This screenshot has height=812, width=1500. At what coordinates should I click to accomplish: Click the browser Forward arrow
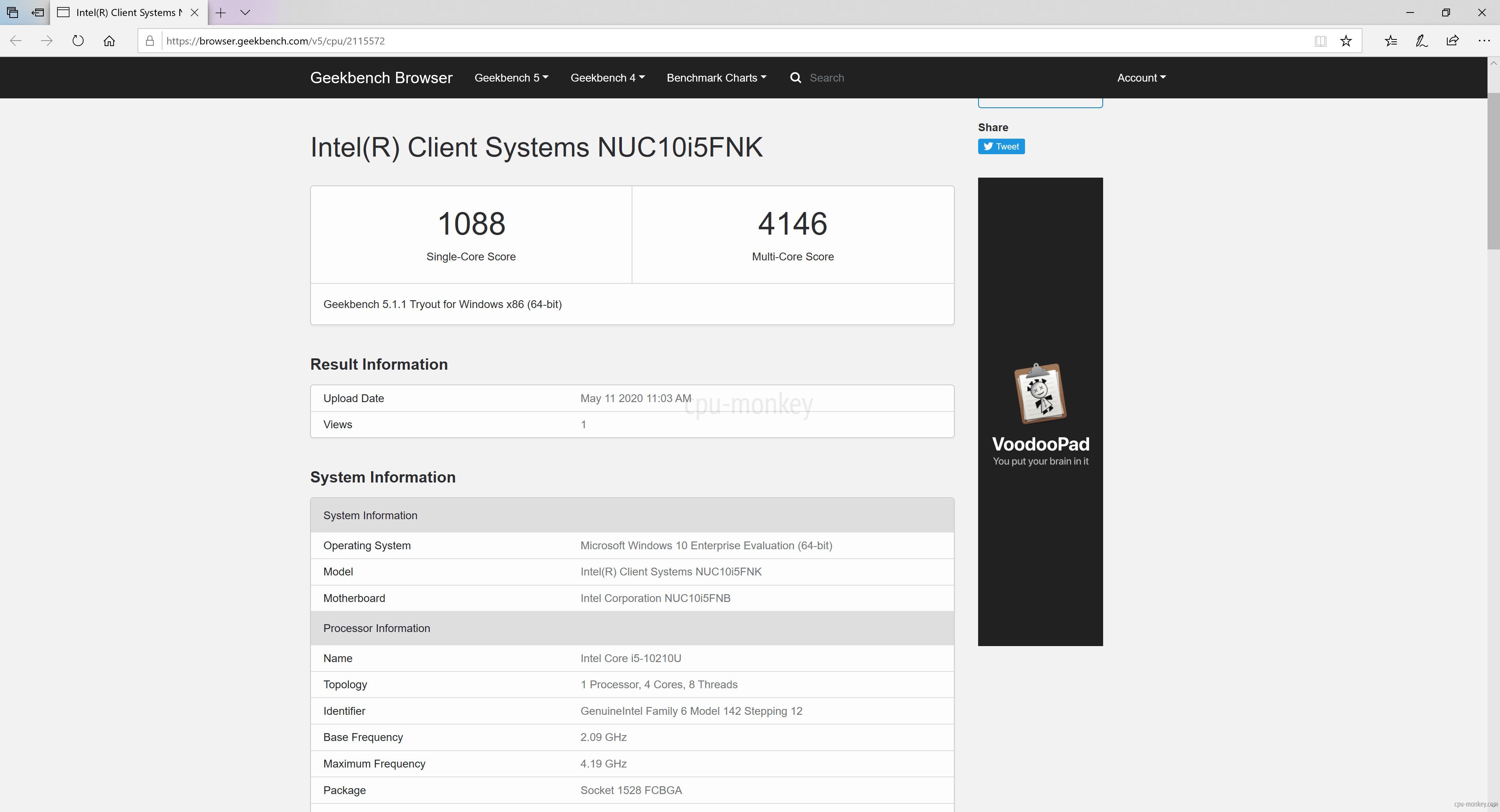point(46,41)
